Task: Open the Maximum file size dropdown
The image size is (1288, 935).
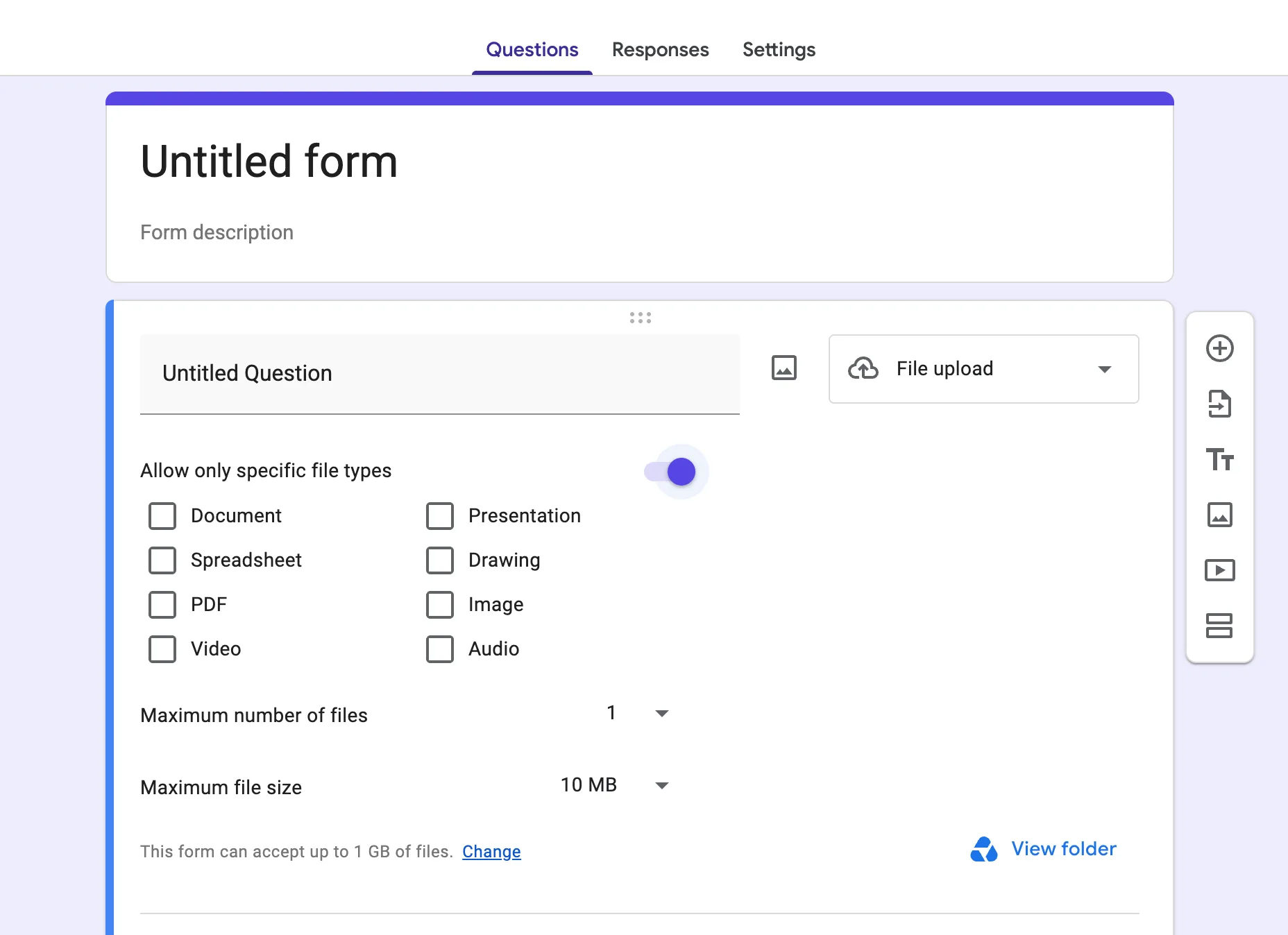Action: click(x=615, y=785)
